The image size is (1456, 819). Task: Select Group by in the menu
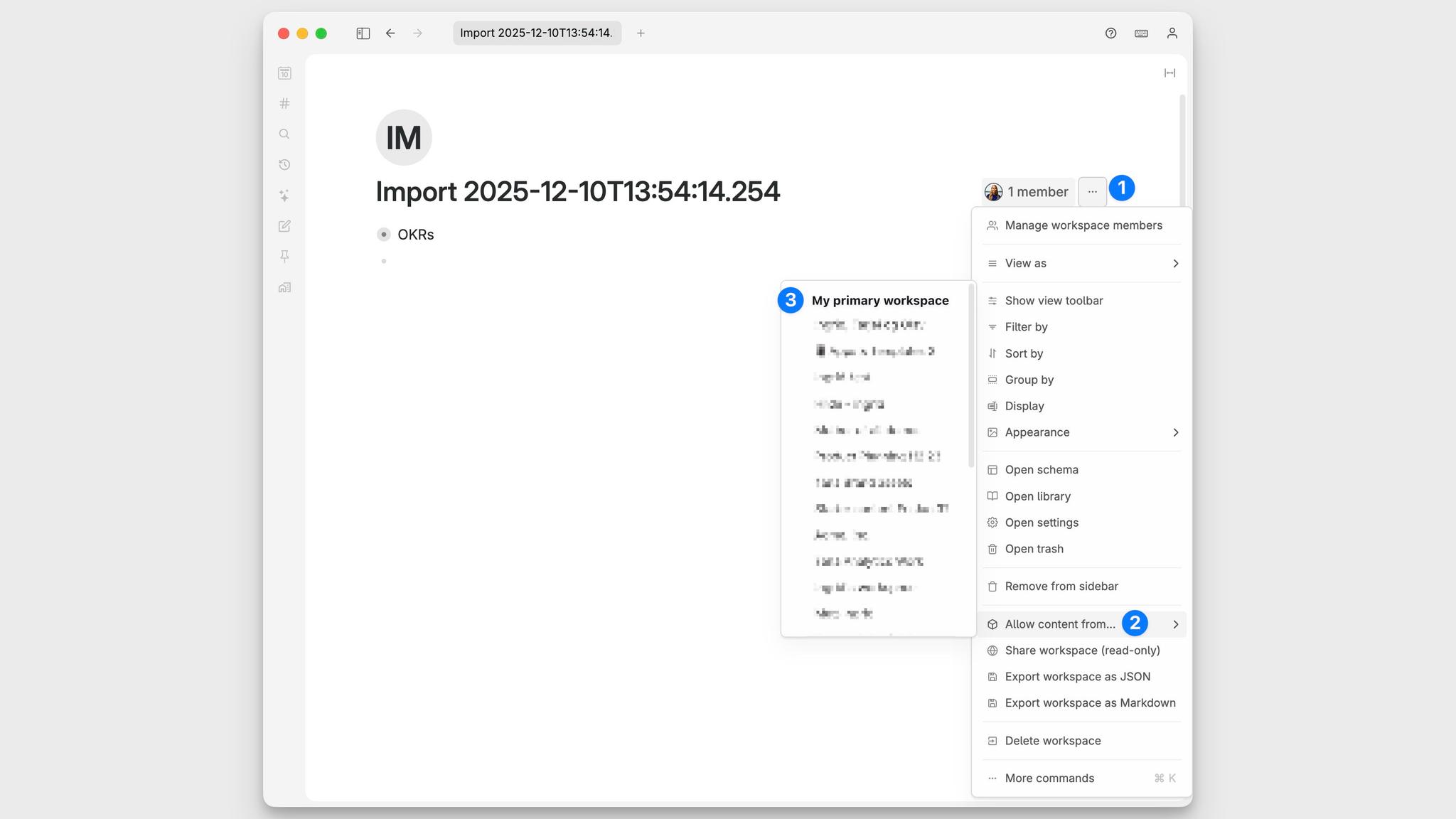[x=1083, y=380]
